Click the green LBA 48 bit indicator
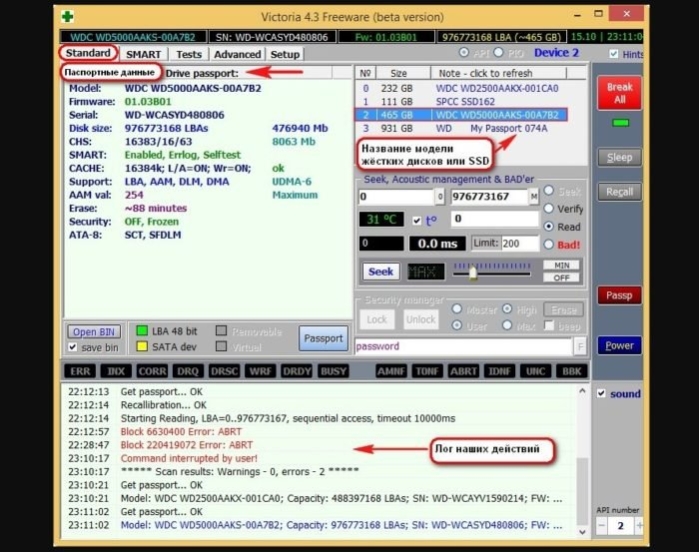This screenshot has height=552, width=699. (142, 331)
